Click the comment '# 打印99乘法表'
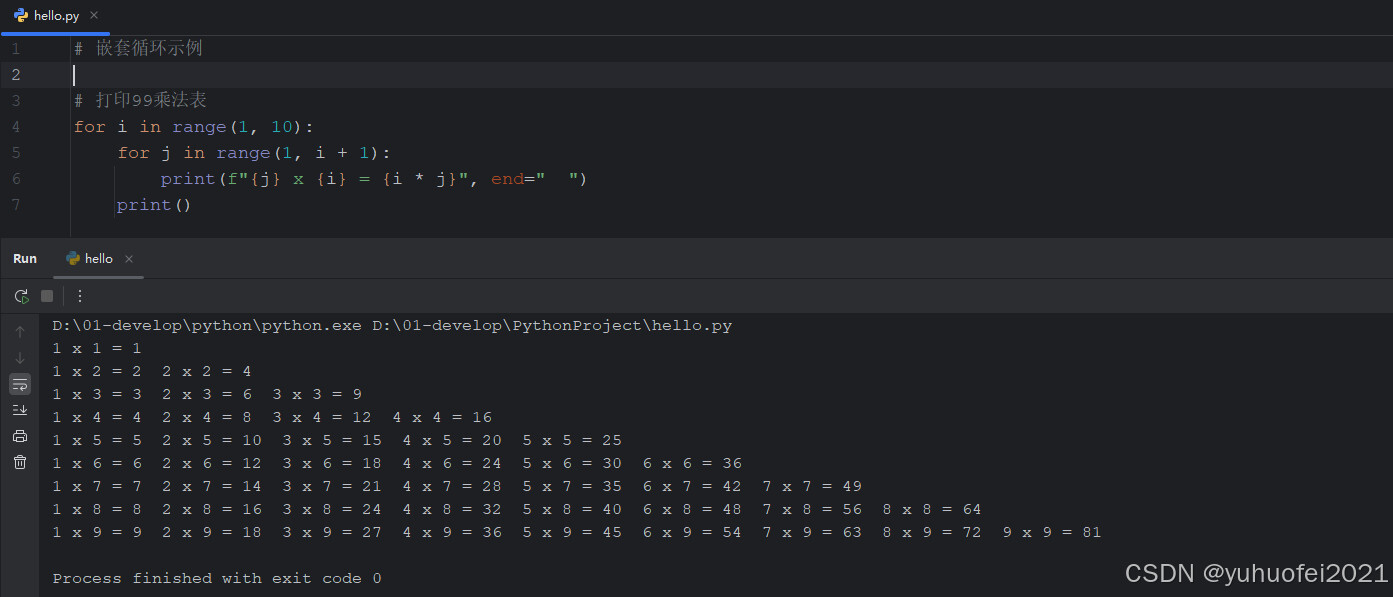 (141, 100)
